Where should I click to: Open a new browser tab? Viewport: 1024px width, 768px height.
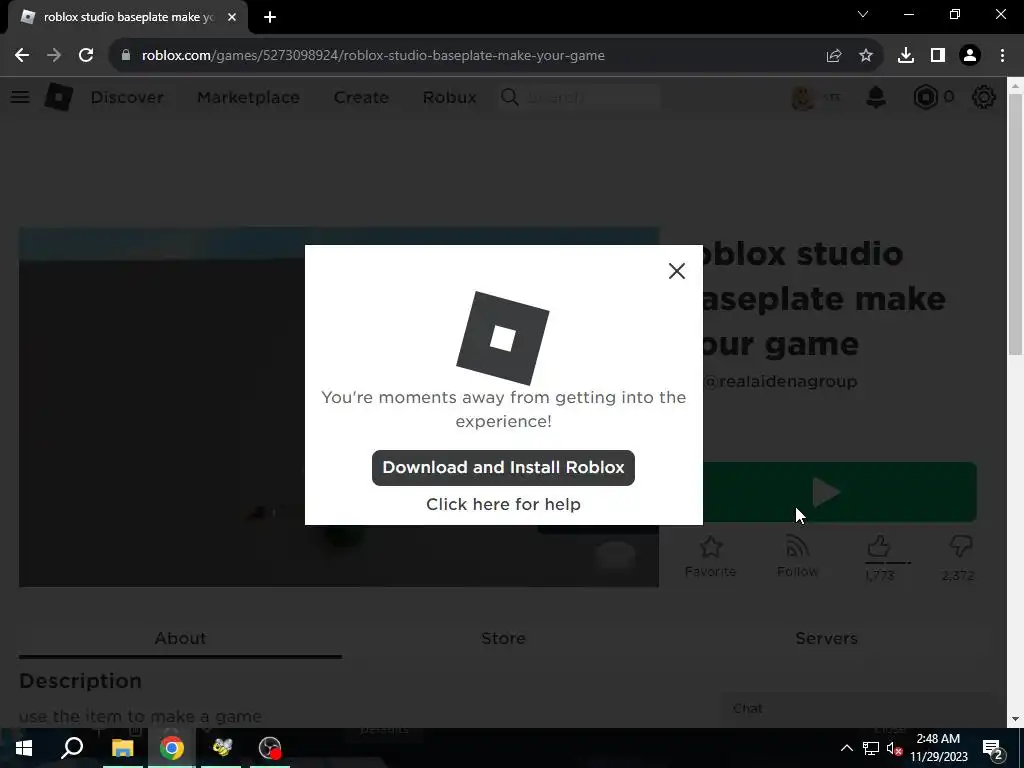pos(270,17)
